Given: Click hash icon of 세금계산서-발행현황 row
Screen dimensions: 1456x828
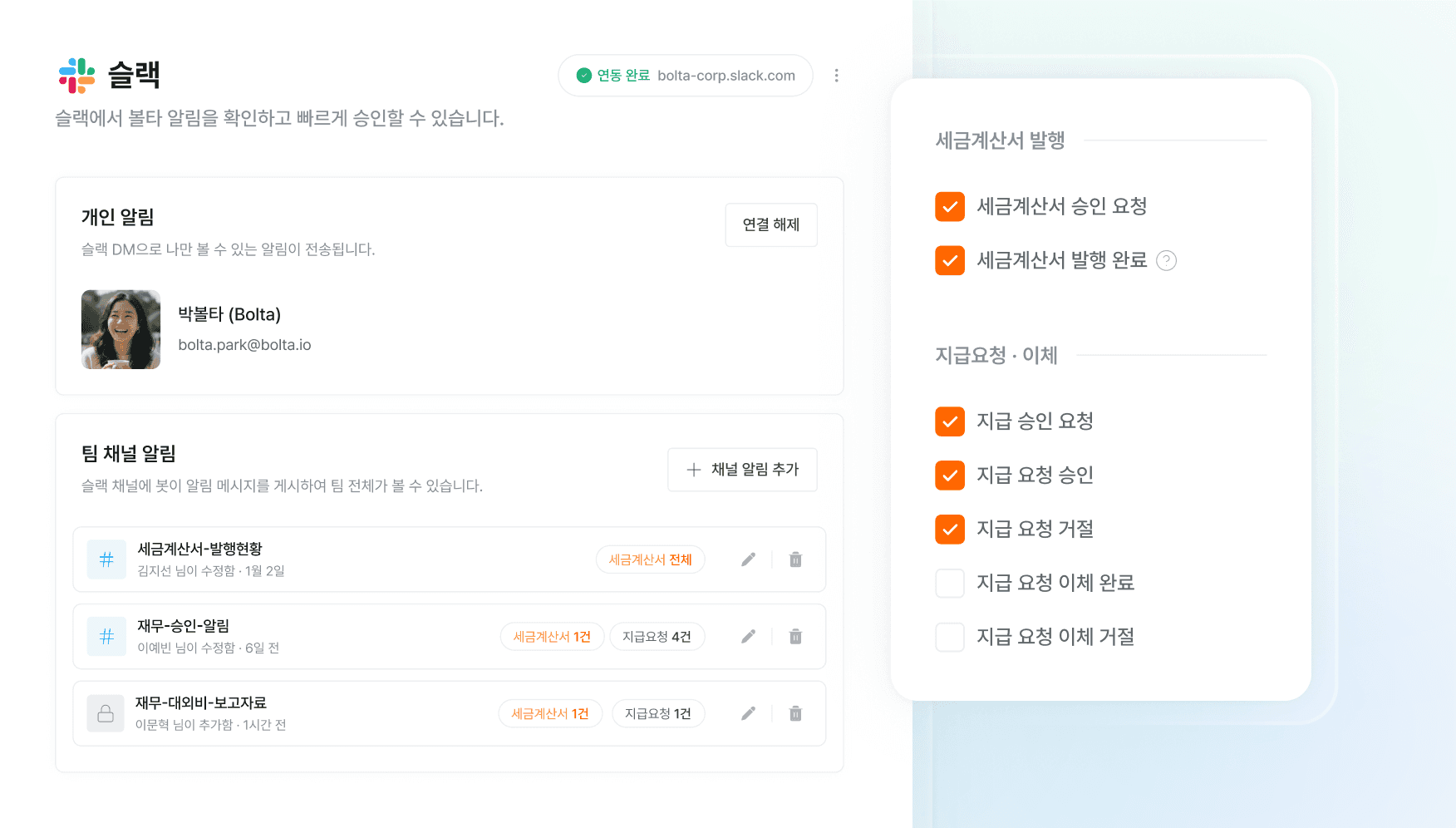Looking at the screenshot, I should click(x=106, y=559).
